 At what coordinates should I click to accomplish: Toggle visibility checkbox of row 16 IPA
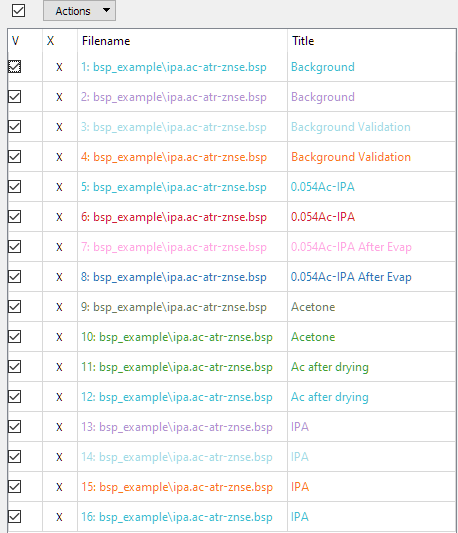click(x=15, y=517)
